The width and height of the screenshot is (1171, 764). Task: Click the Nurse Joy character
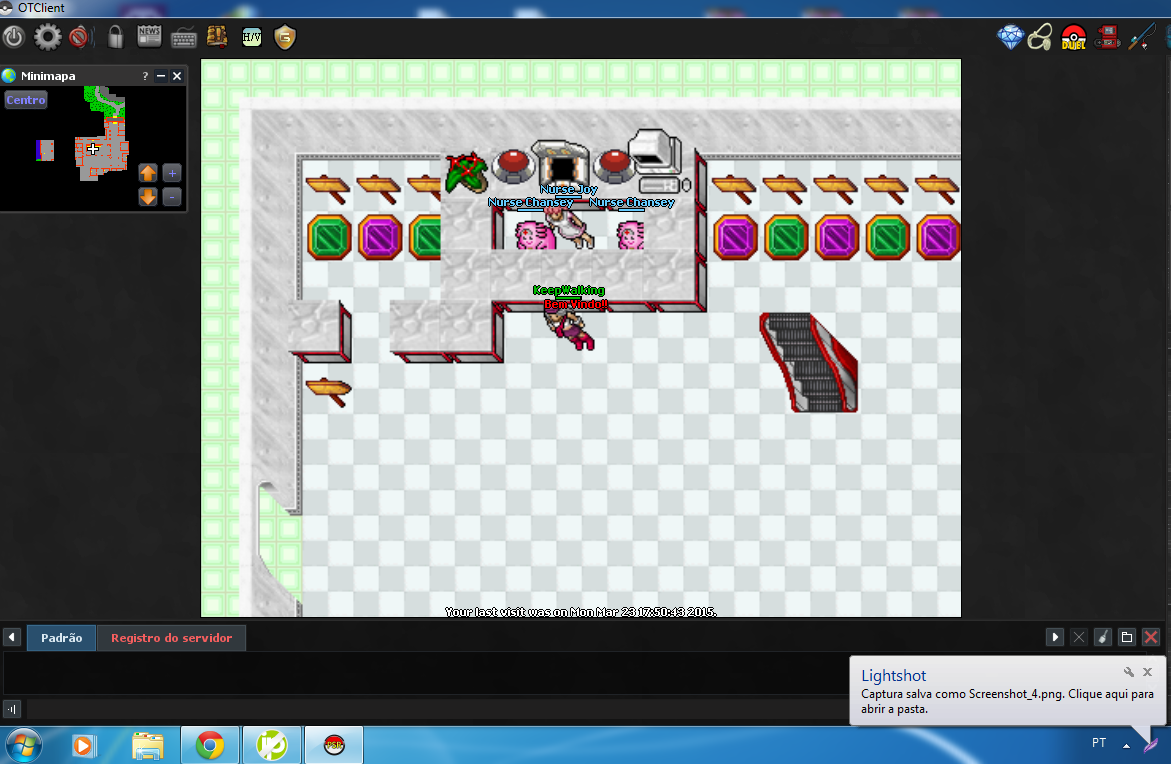(x=571, y=226)
